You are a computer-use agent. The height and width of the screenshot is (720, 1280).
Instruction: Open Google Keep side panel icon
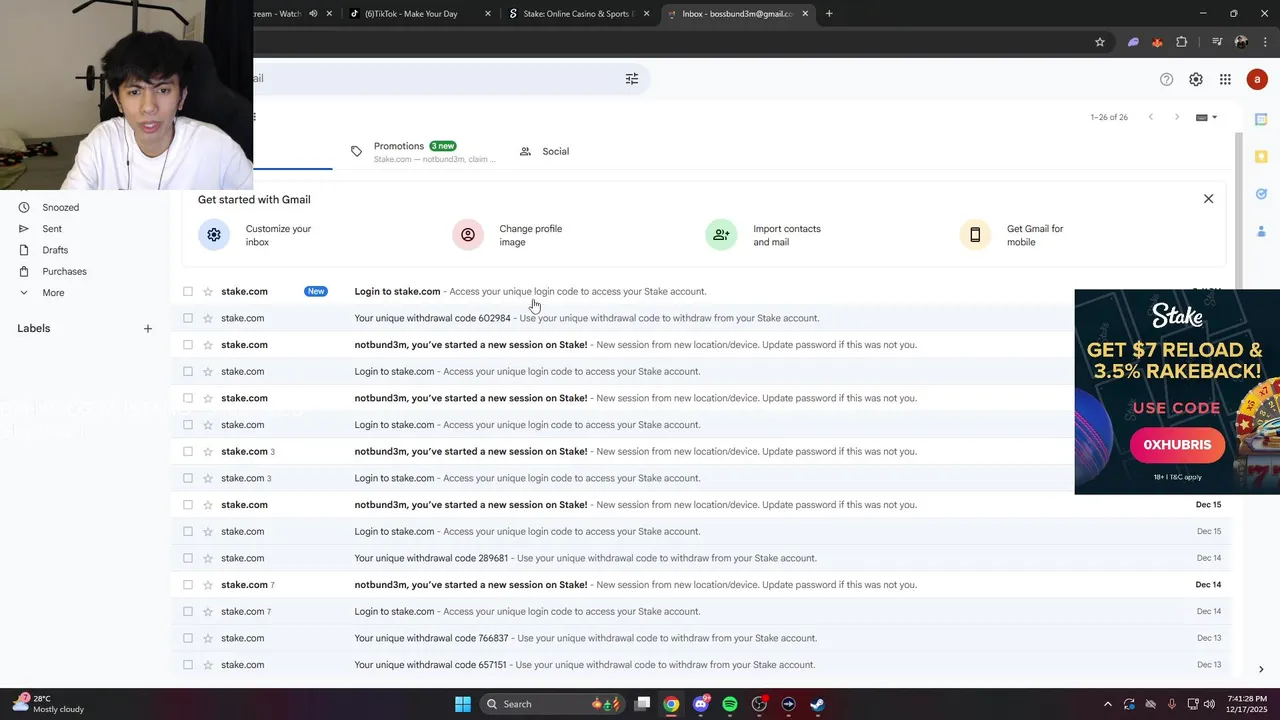(1261, 156)
